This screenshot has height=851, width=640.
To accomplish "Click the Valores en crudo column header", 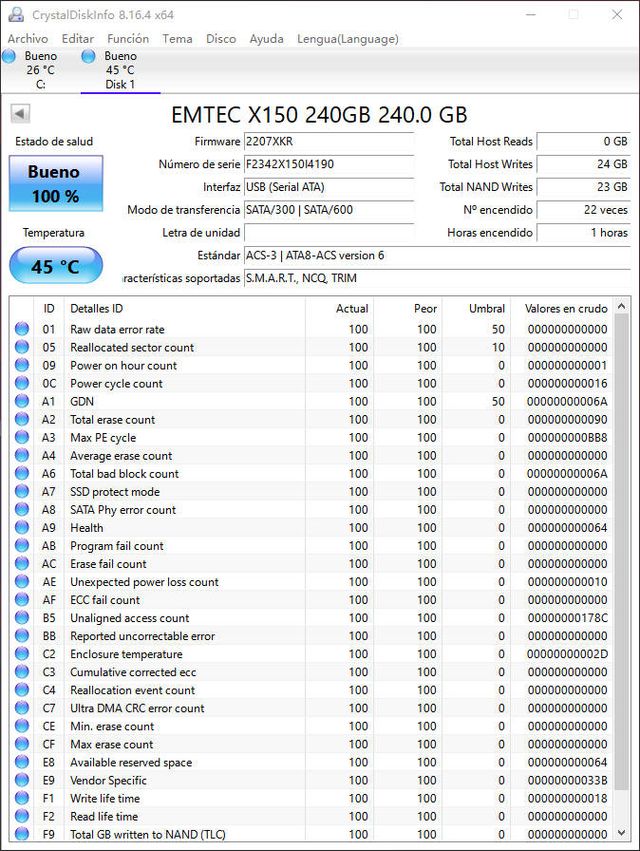I will pyautogui.click(x=565, y=309).
